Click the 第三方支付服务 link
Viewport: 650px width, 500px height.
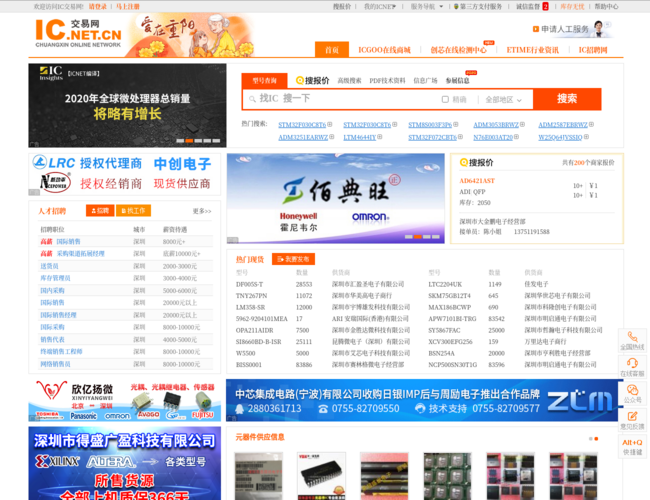pyautogui.click(x=481, y=7)
